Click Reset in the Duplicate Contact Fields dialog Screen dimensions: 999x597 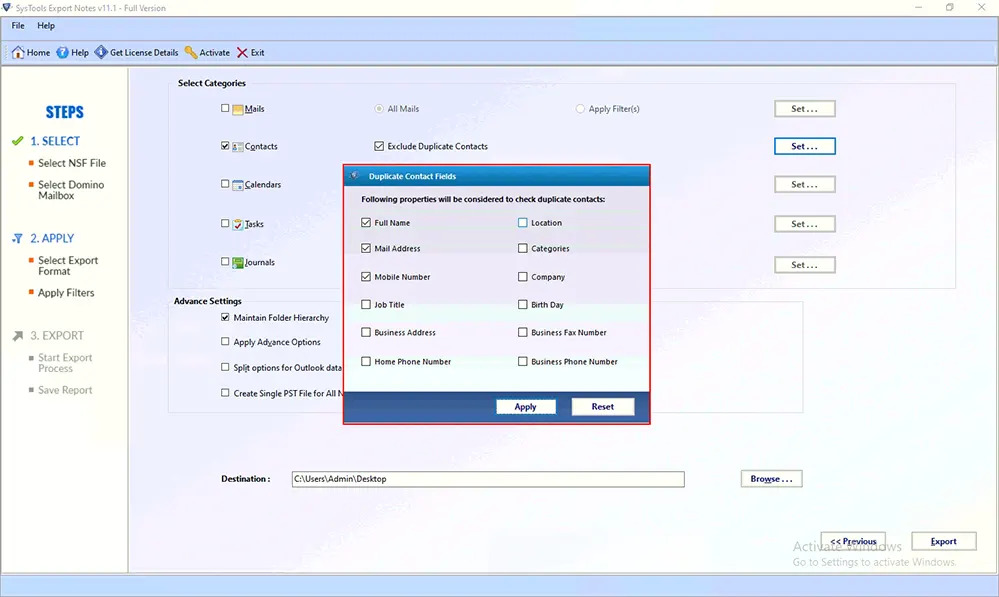pos(603,406)
